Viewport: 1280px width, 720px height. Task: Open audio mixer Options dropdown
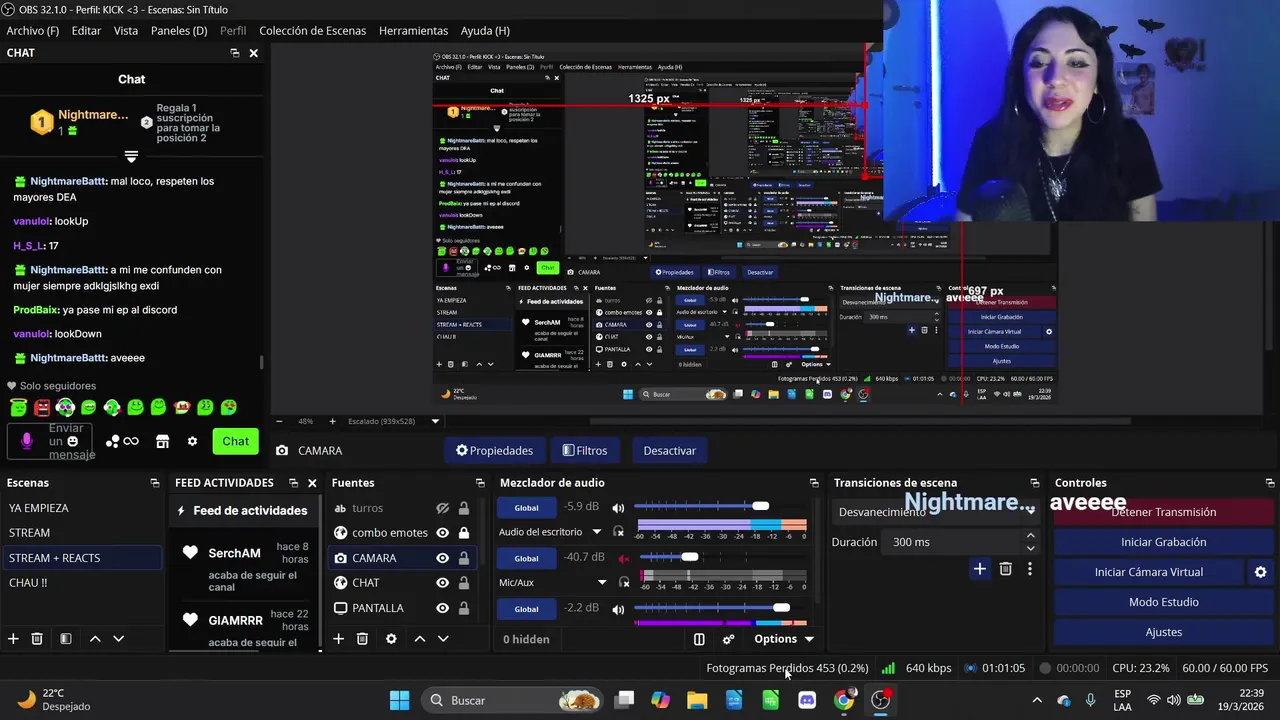783,639
